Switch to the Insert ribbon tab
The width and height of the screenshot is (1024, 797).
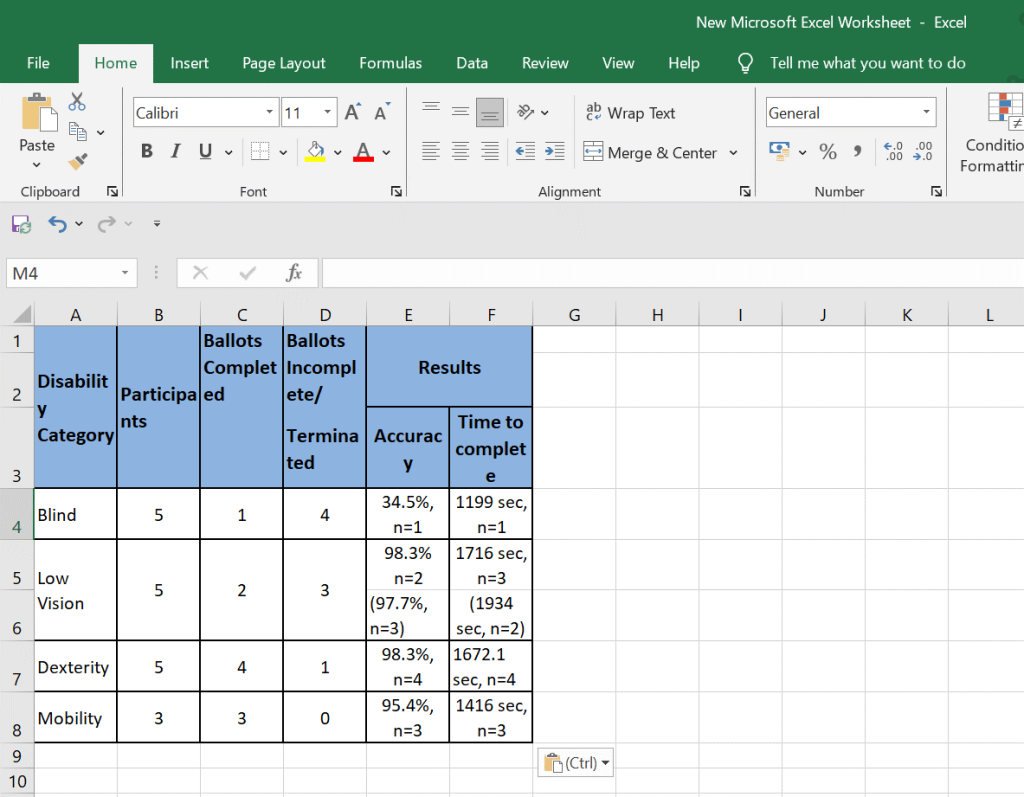(189, 63)
